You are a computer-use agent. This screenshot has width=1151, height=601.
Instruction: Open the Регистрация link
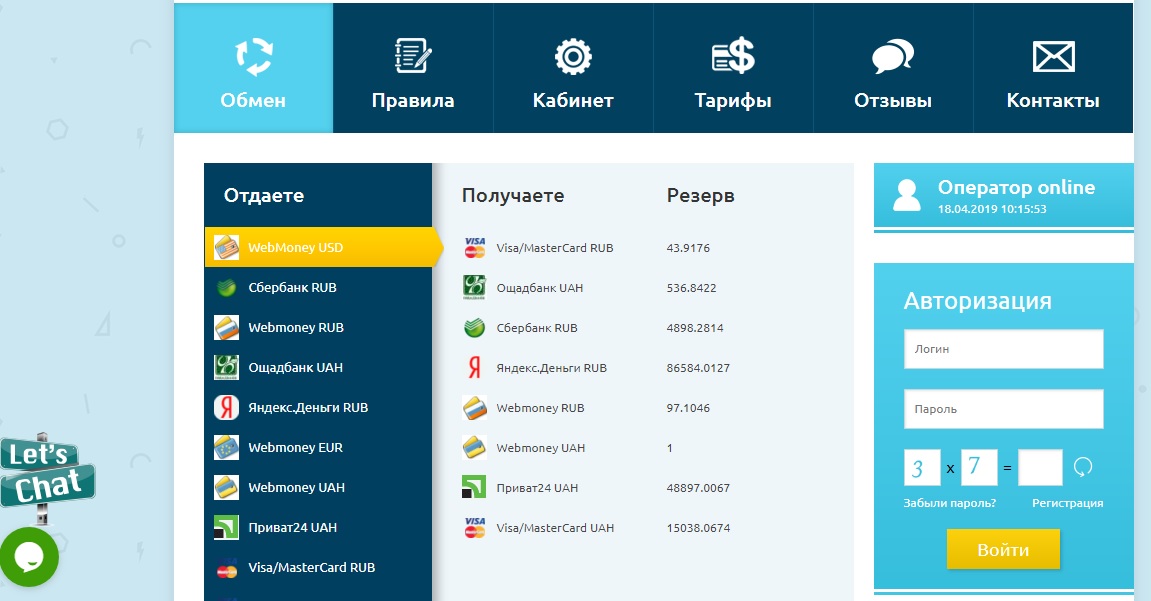point(1067,503)
